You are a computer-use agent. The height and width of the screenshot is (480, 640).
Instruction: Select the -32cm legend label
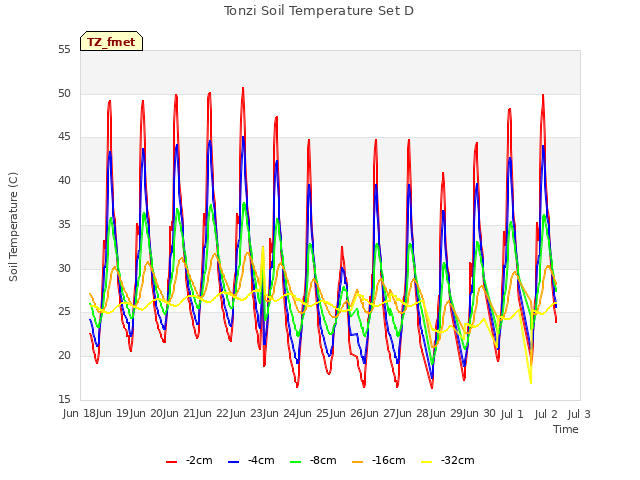pos(458,460)
